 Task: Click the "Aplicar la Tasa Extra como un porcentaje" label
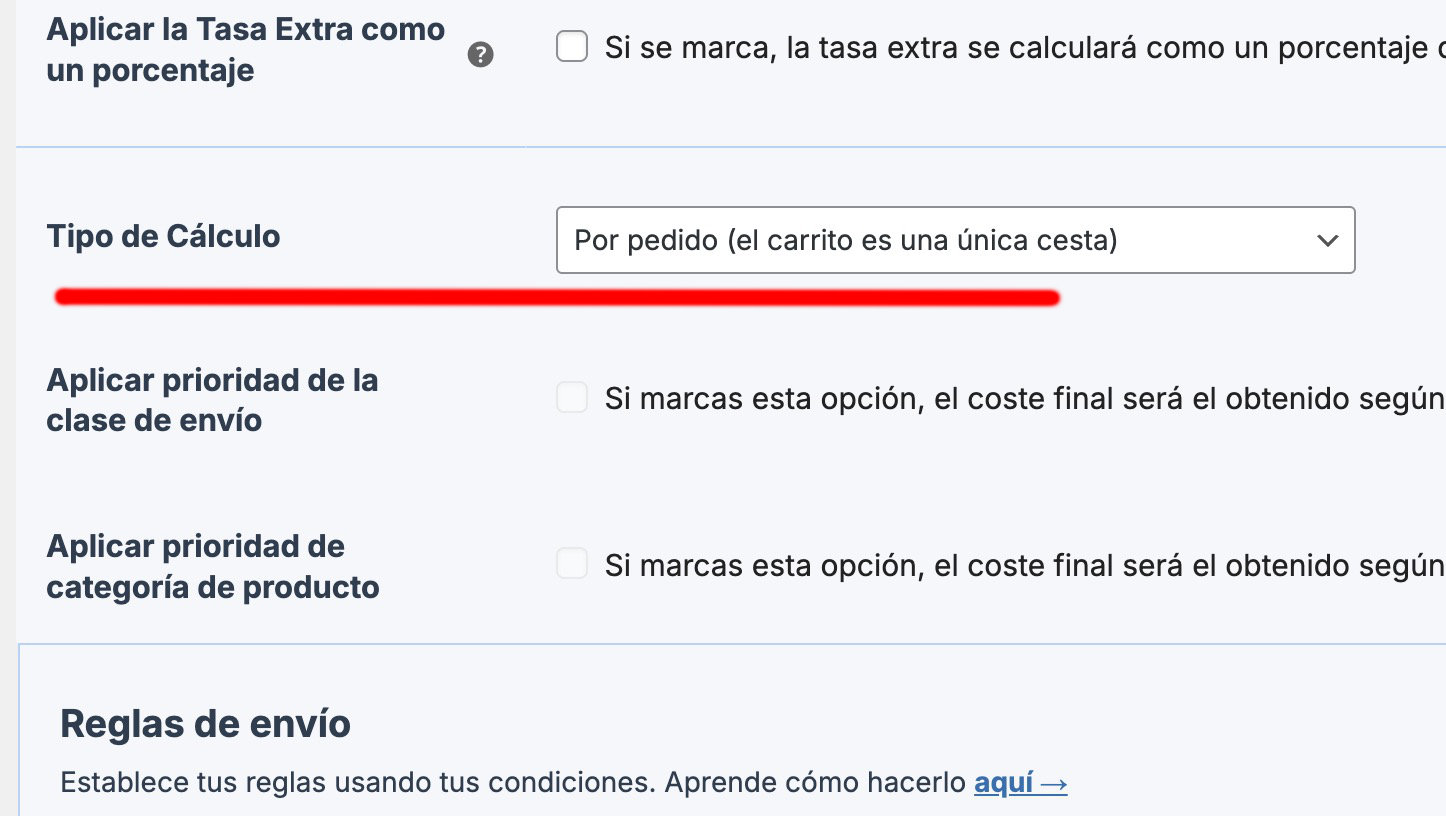[x=245, y=50]
